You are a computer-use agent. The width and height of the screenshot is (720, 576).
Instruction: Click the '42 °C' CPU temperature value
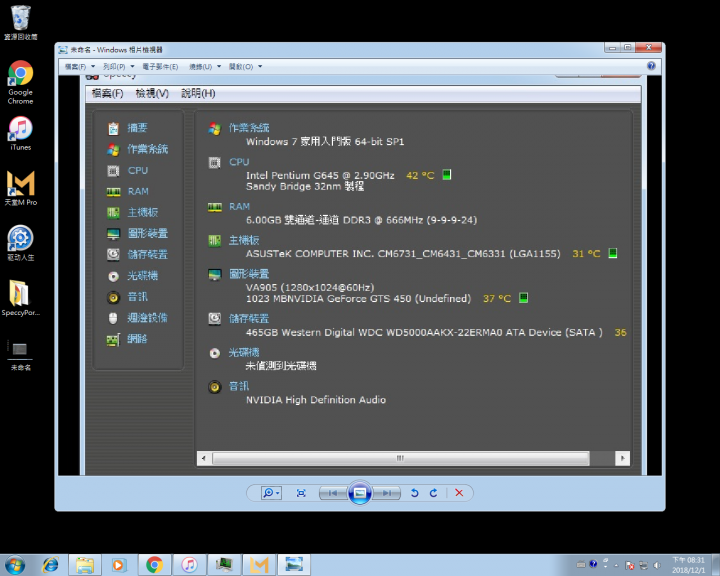coord(420,175)
